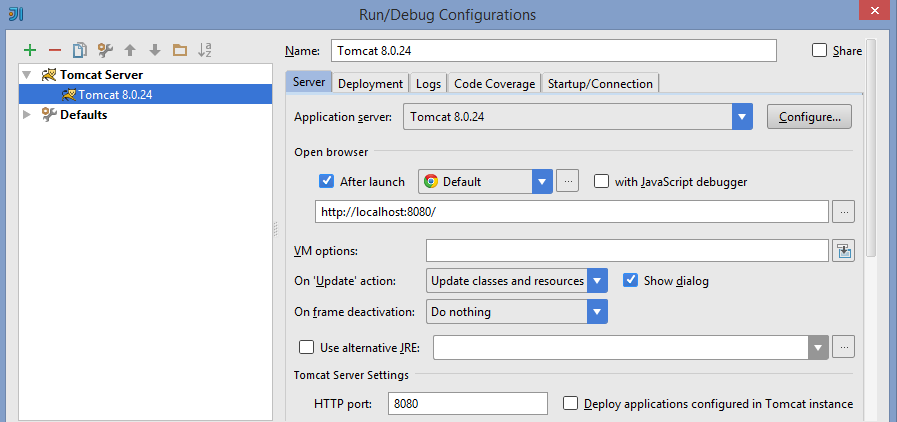Screen dimensions: 897x422
Task: Uncheck the After launch checkbox
Action: (x=326, y=182)
